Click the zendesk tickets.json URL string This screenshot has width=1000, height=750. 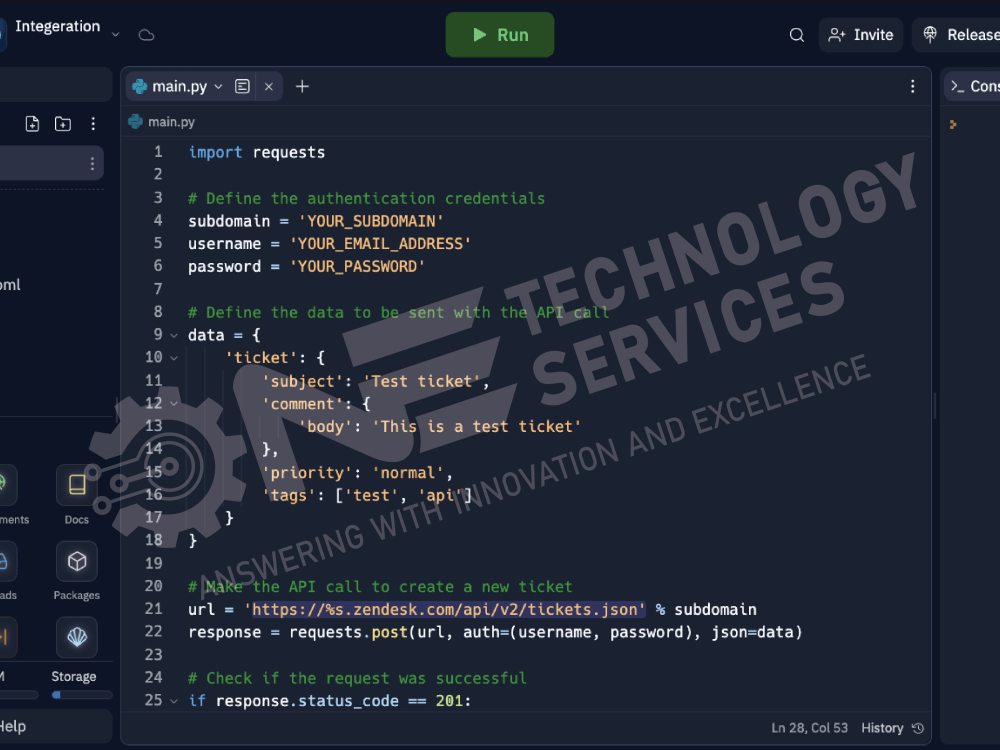[x=445, y=610]
